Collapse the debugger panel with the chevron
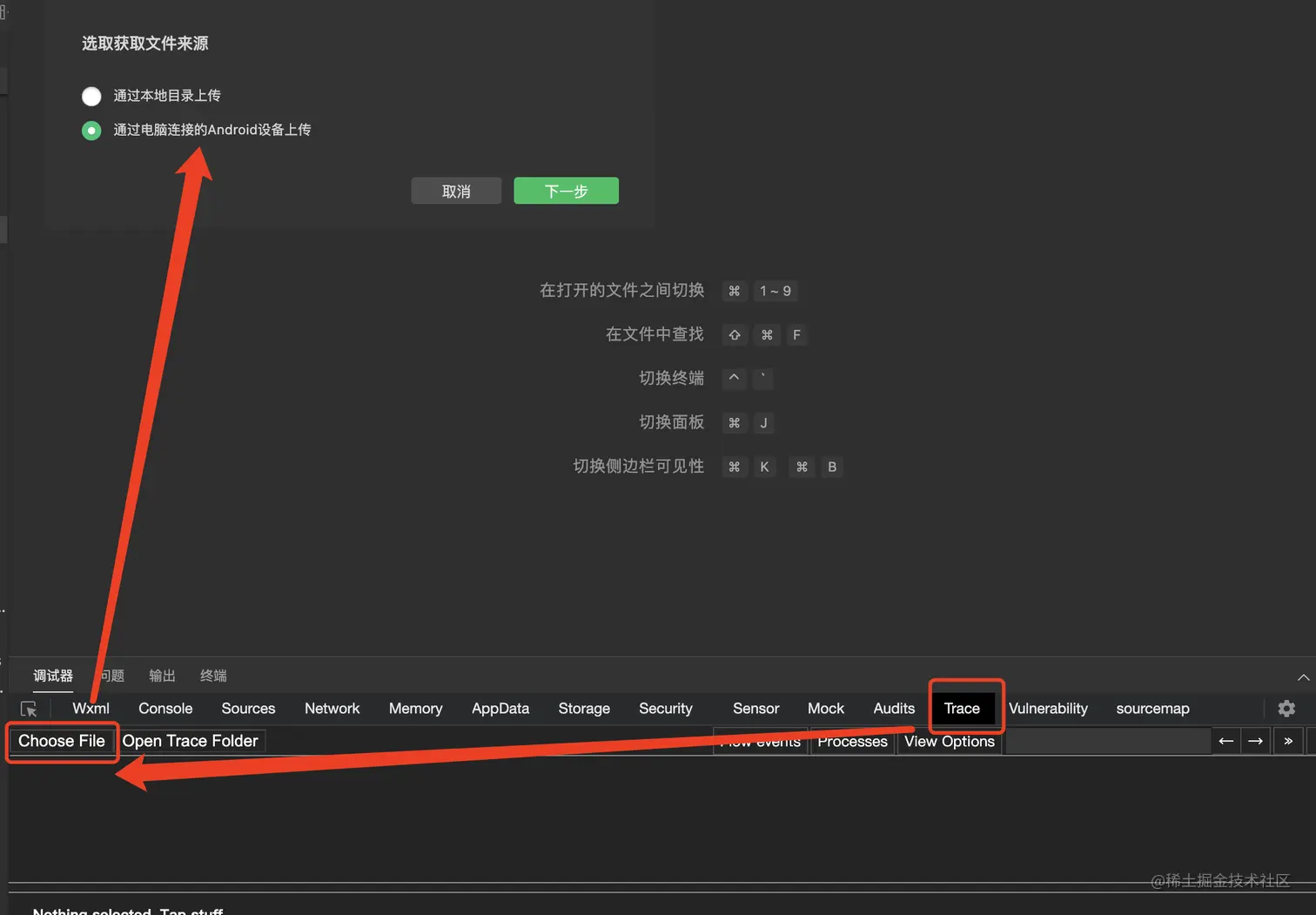The width and height of the screenshot is (1316, 915). (x=1303, y=677)
